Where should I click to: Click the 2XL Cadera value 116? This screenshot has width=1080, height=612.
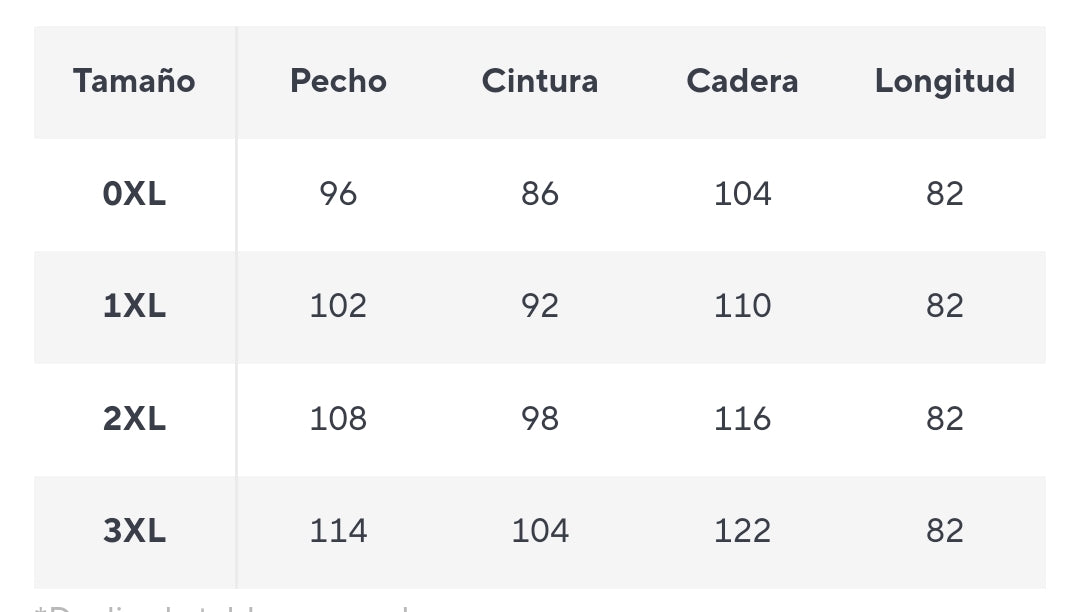(742, 419)
